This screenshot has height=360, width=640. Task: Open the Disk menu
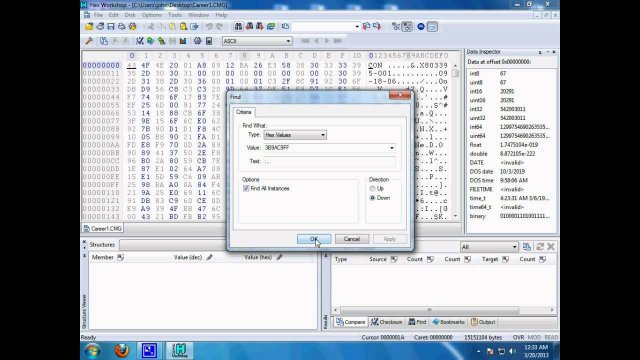[x=130, y=15]
